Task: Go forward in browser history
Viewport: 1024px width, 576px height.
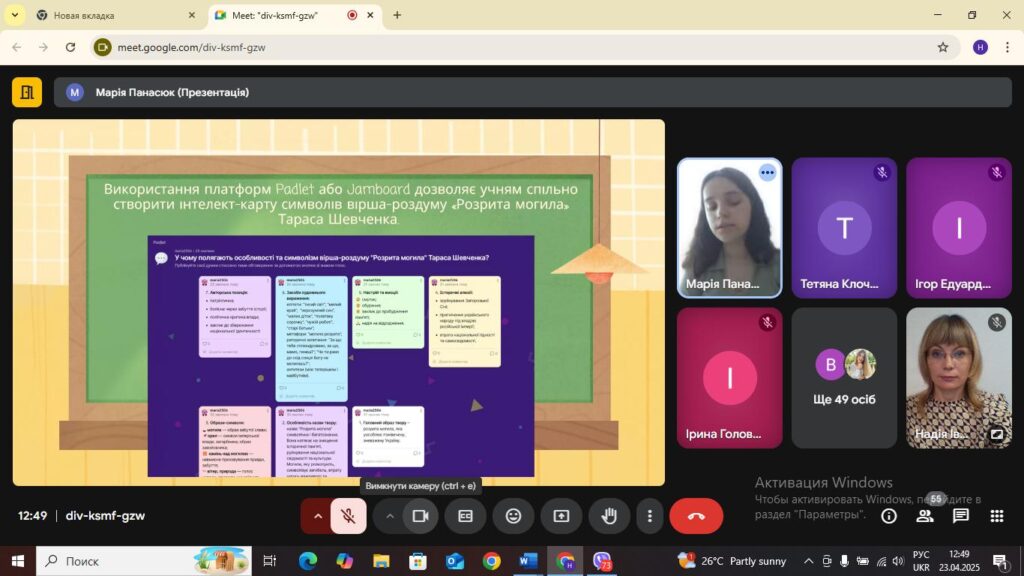Action: click(43, 47)
